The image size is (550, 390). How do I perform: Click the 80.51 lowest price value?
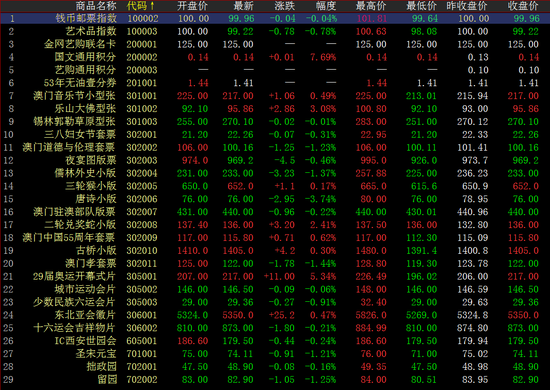(x=424, y=380)
